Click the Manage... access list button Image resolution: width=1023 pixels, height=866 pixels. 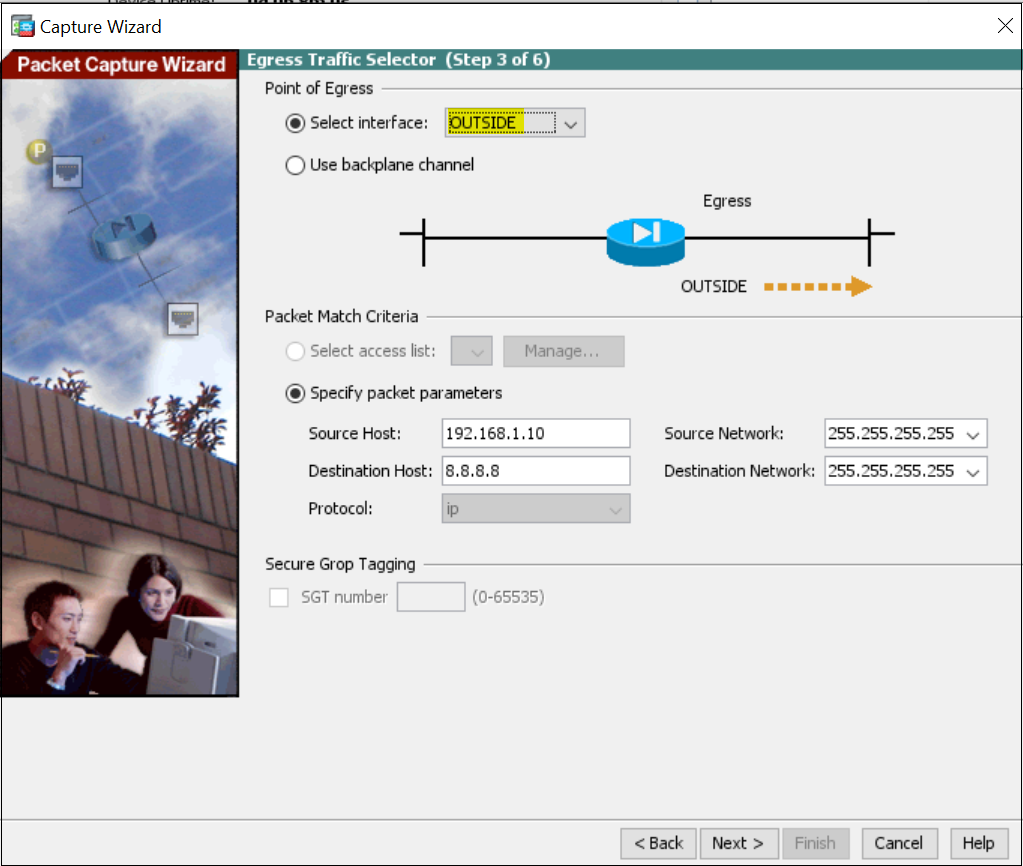click(x=564, y=351)
